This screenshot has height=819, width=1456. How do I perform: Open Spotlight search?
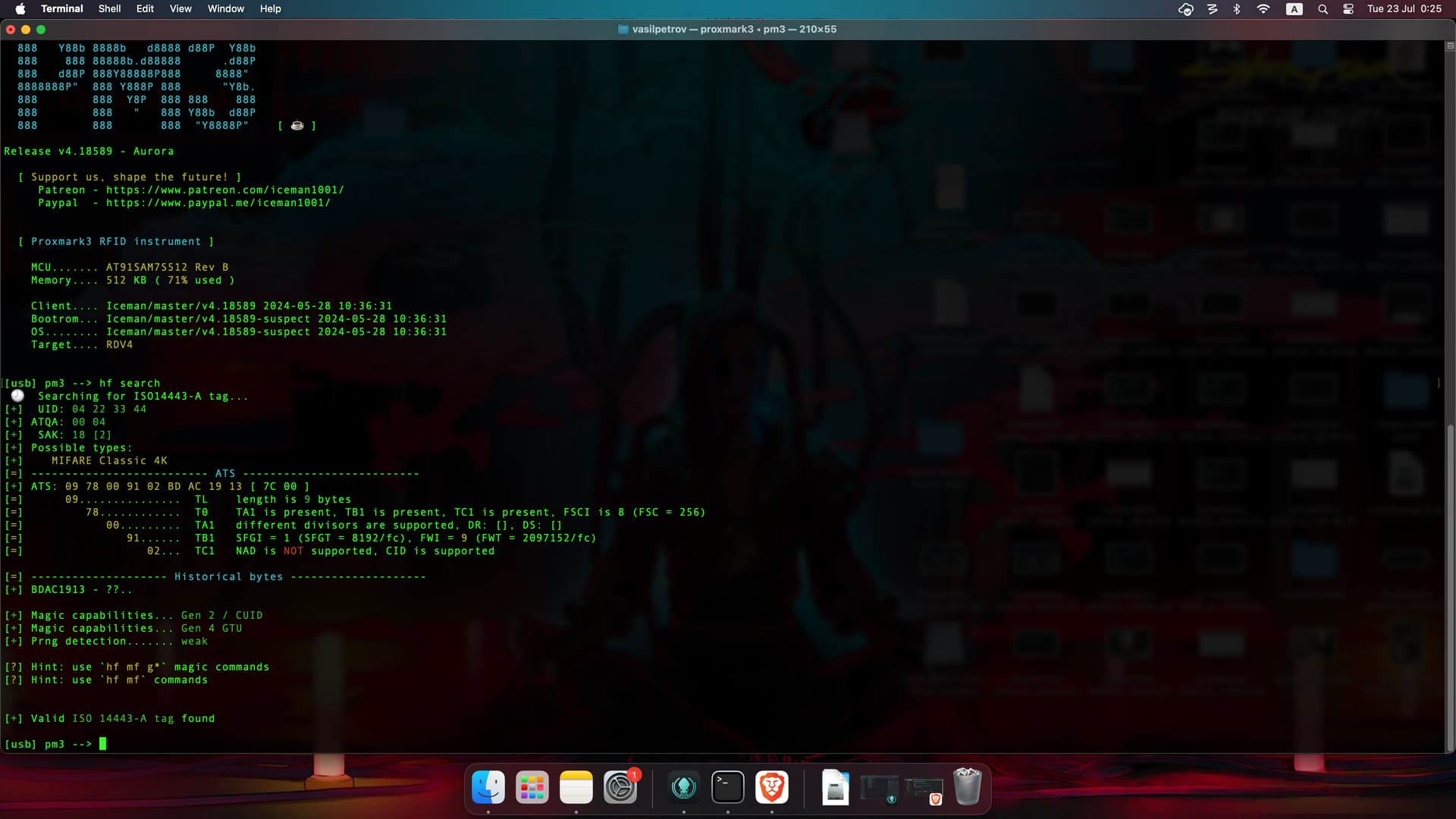click(x=1323, y=9)
